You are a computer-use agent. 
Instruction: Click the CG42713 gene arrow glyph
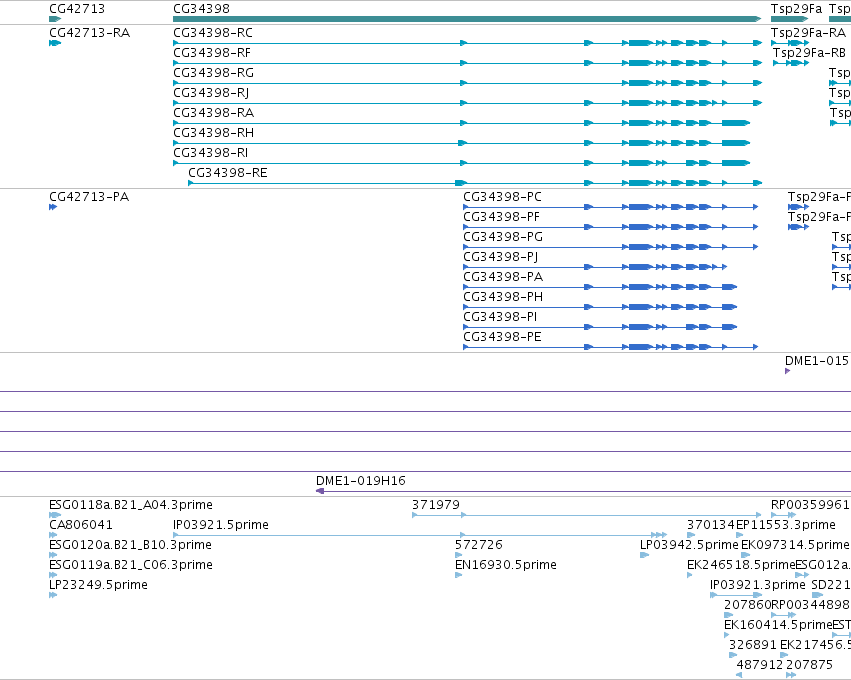55,19
